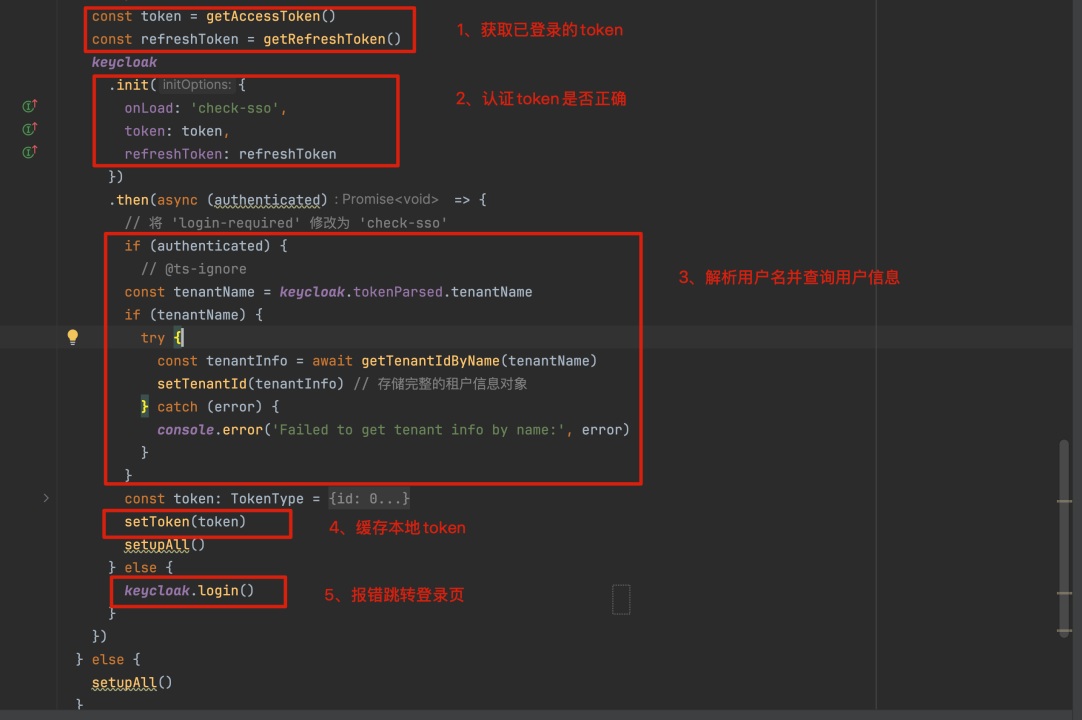Click the 'setToken(token)' call
This screenshot has width=1082, height=720.
(185, 522)
